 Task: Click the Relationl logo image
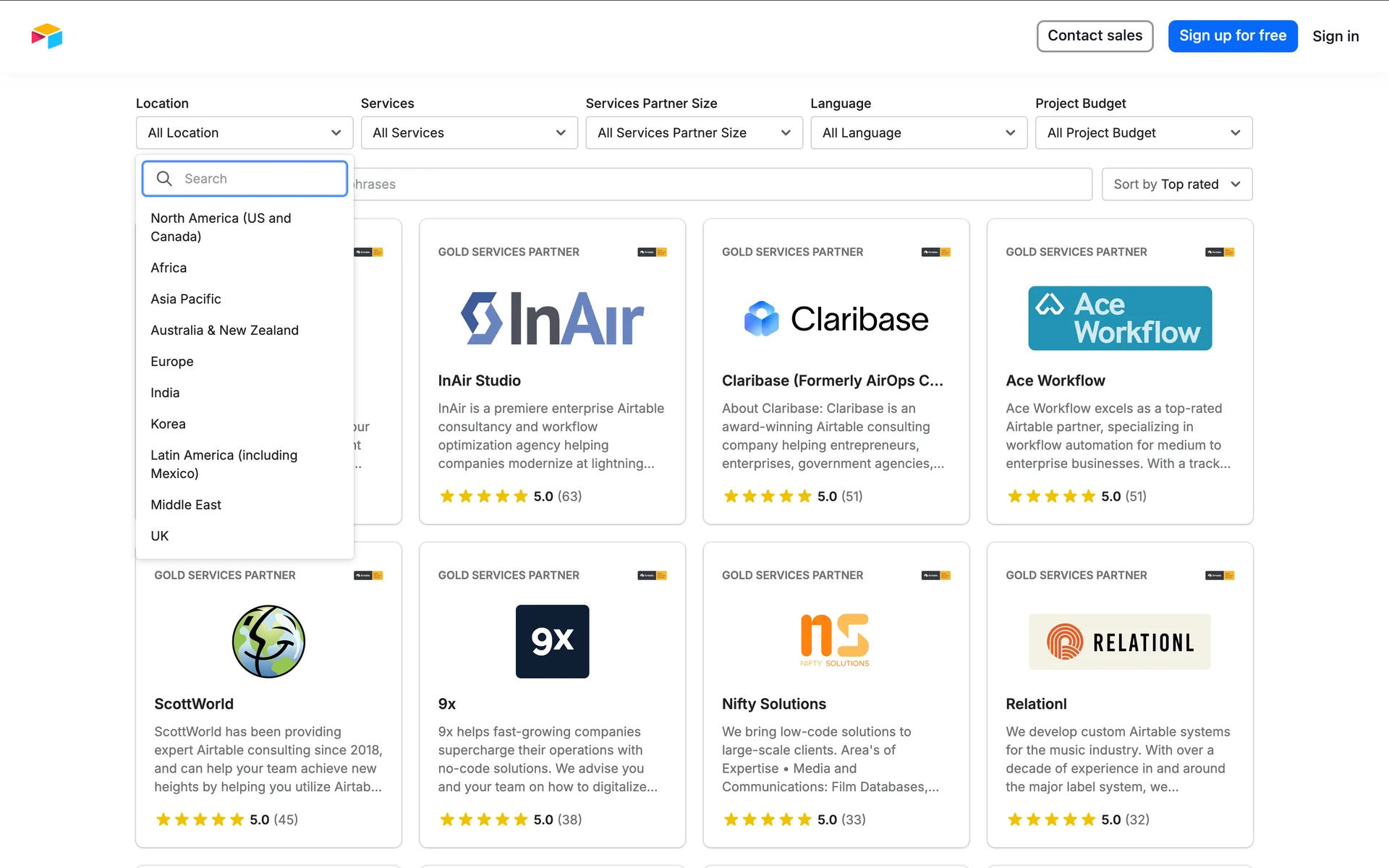pyautogui.click(x=1119, y=642)
